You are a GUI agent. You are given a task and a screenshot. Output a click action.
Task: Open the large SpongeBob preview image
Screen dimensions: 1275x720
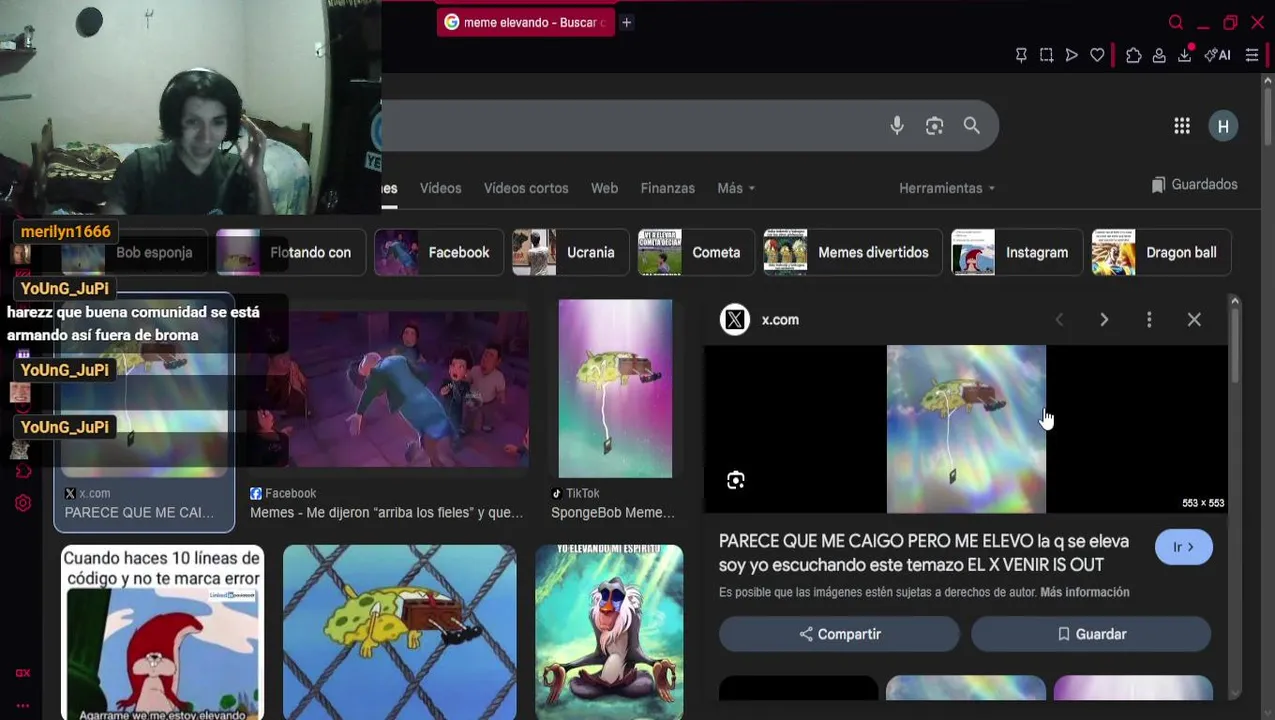[x=966, y=429]
